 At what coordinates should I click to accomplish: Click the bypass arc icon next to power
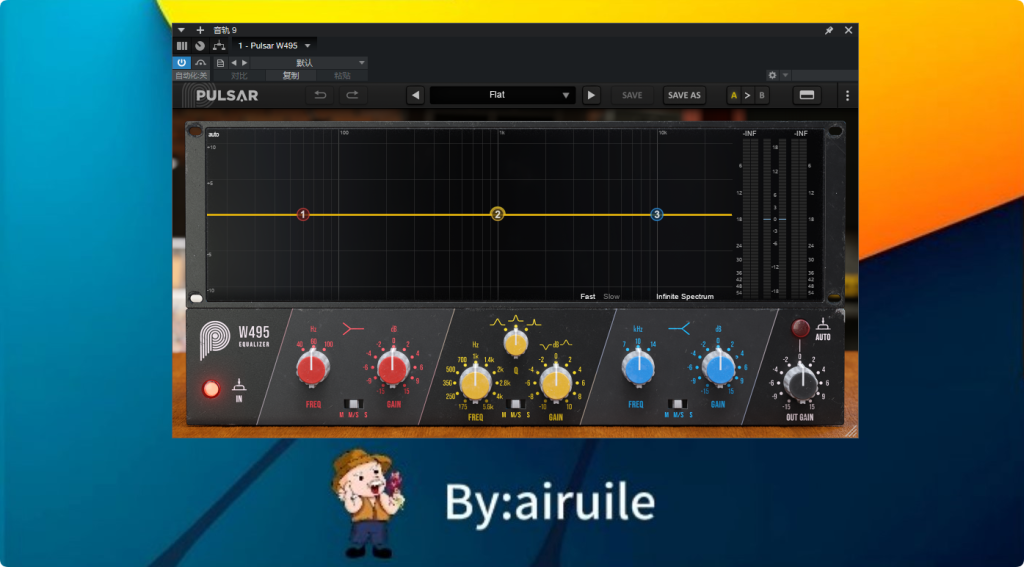coord(200,63)
